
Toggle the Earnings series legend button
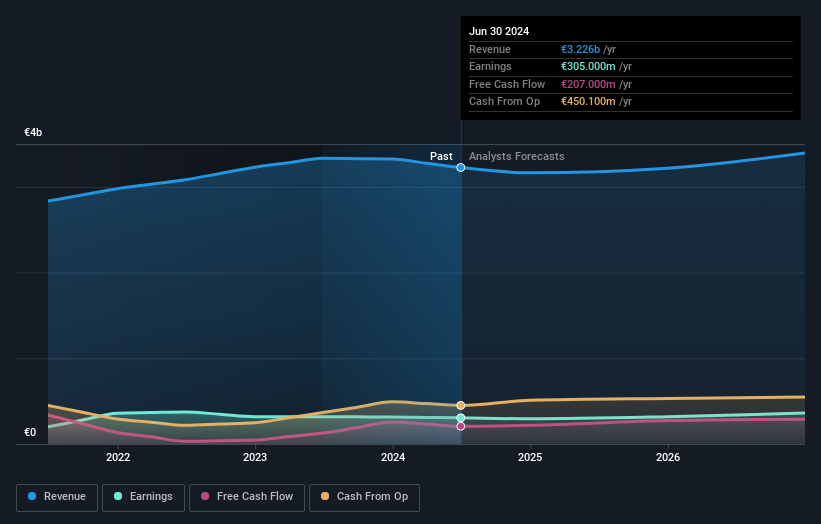pyautogui.click(x=143, y=497)
